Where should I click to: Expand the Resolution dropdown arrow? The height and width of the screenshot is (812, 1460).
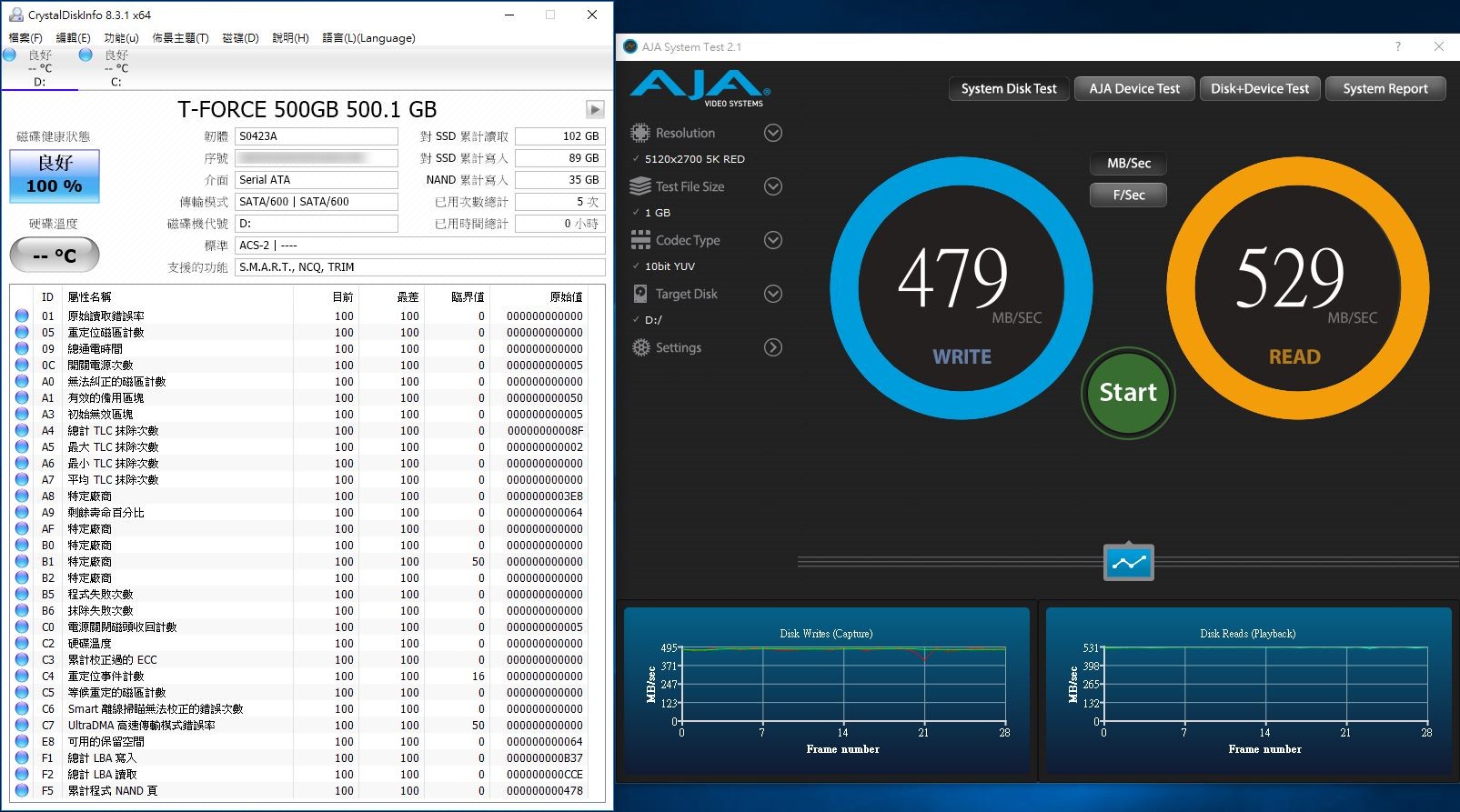(x=773, y=133)
